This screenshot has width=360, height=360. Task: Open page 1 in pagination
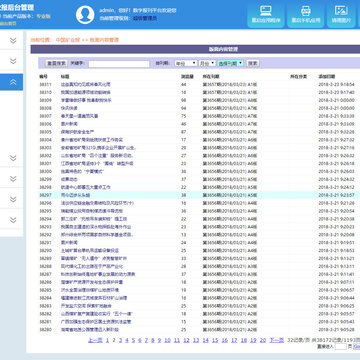click(107, 340)
